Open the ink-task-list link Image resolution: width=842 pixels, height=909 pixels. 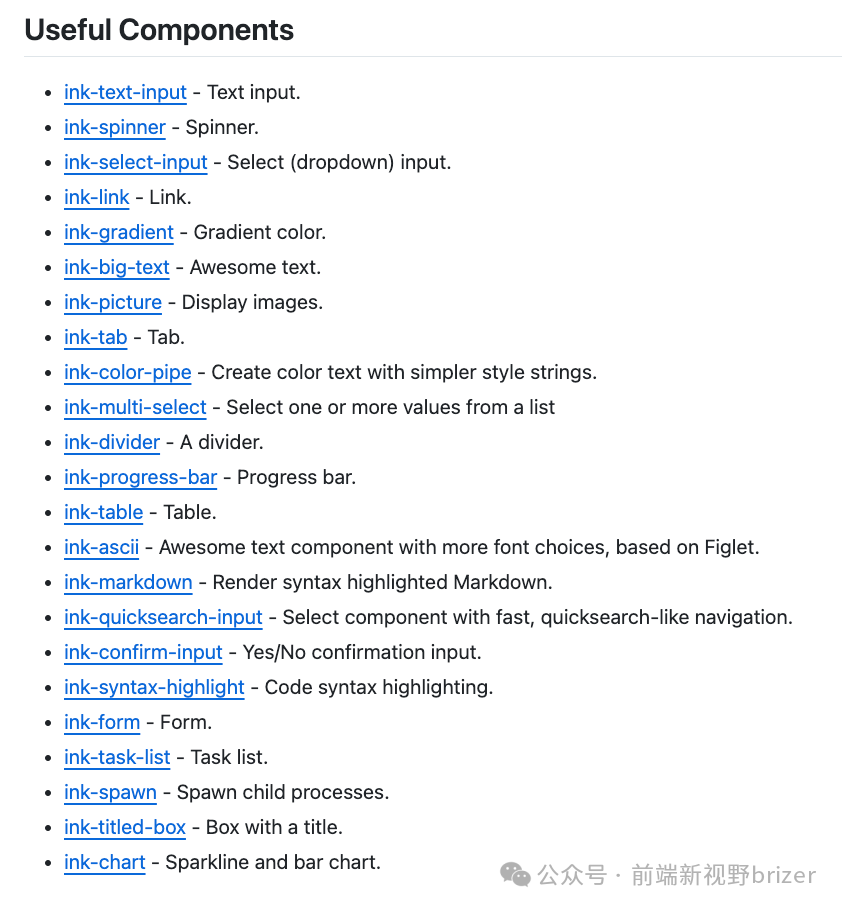tap(117, 757)
